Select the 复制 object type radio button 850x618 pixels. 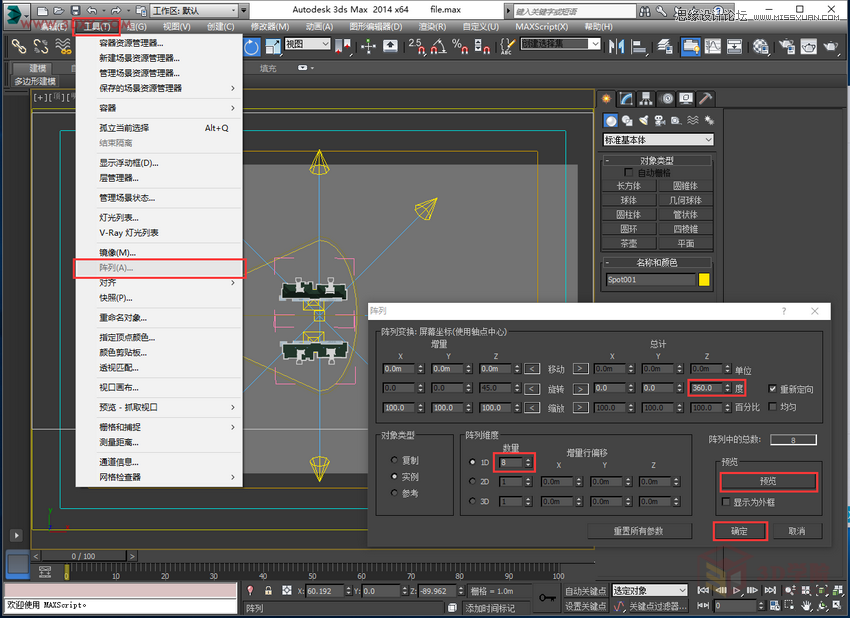tap(393, 461)
